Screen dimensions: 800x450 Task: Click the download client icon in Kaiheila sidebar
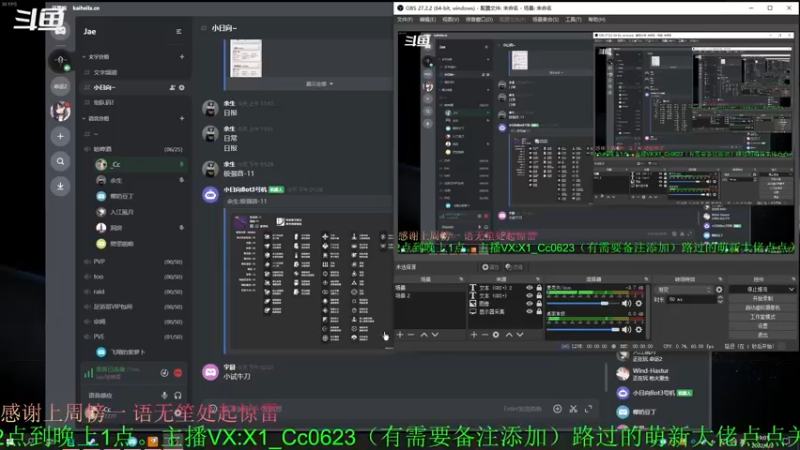(60, 186)
